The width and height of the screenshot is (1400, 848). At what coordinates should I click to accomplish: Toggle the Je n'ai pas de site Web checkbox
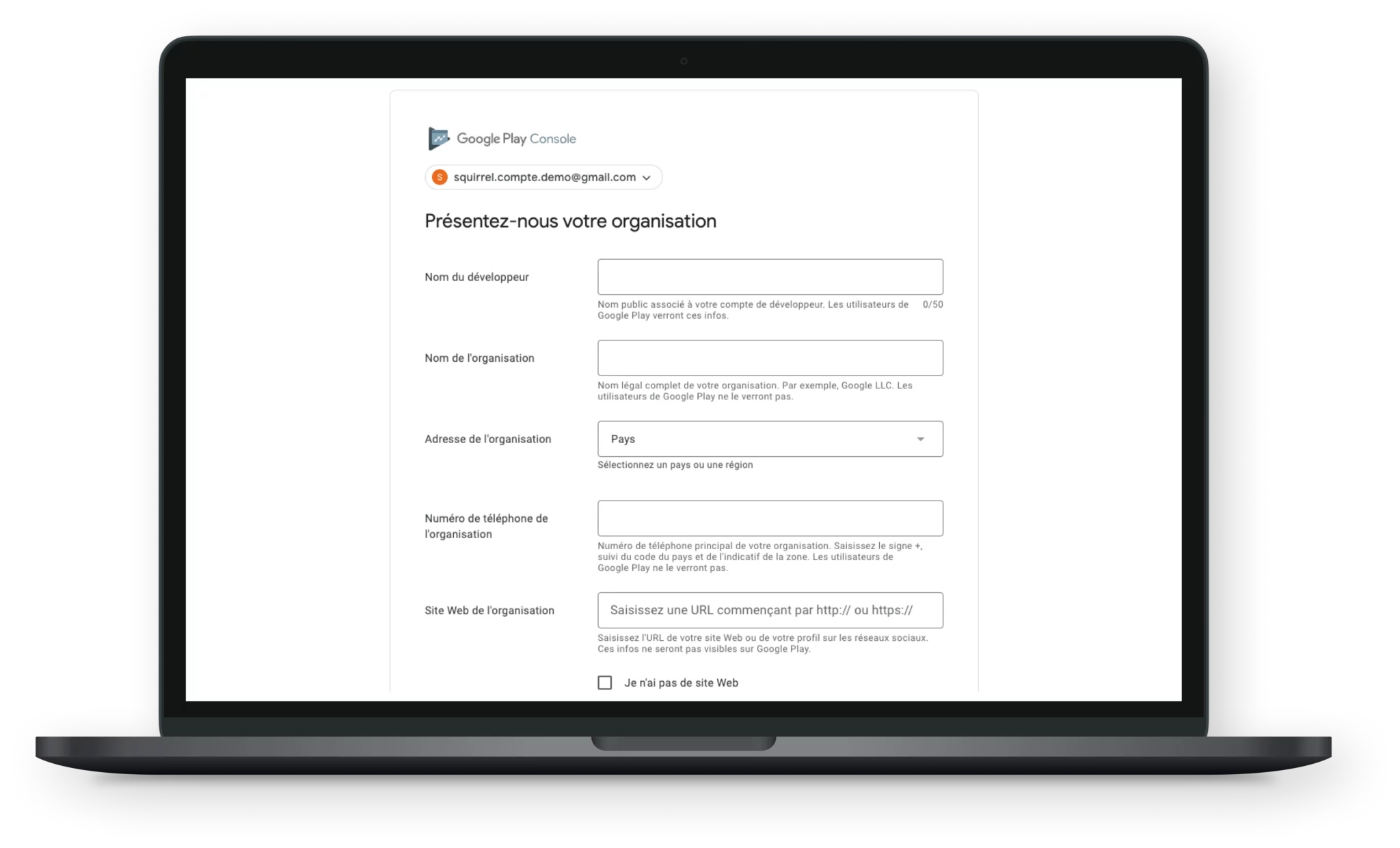604,682
